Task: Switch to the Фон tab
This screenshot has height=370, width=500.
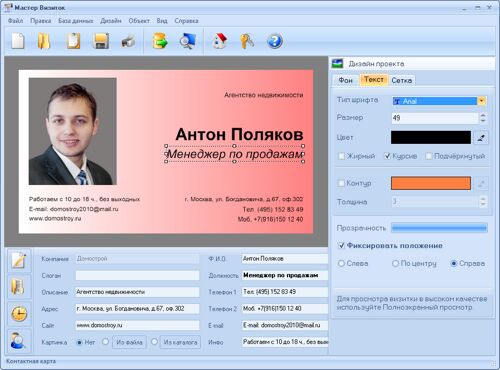Action: [345, 80]
